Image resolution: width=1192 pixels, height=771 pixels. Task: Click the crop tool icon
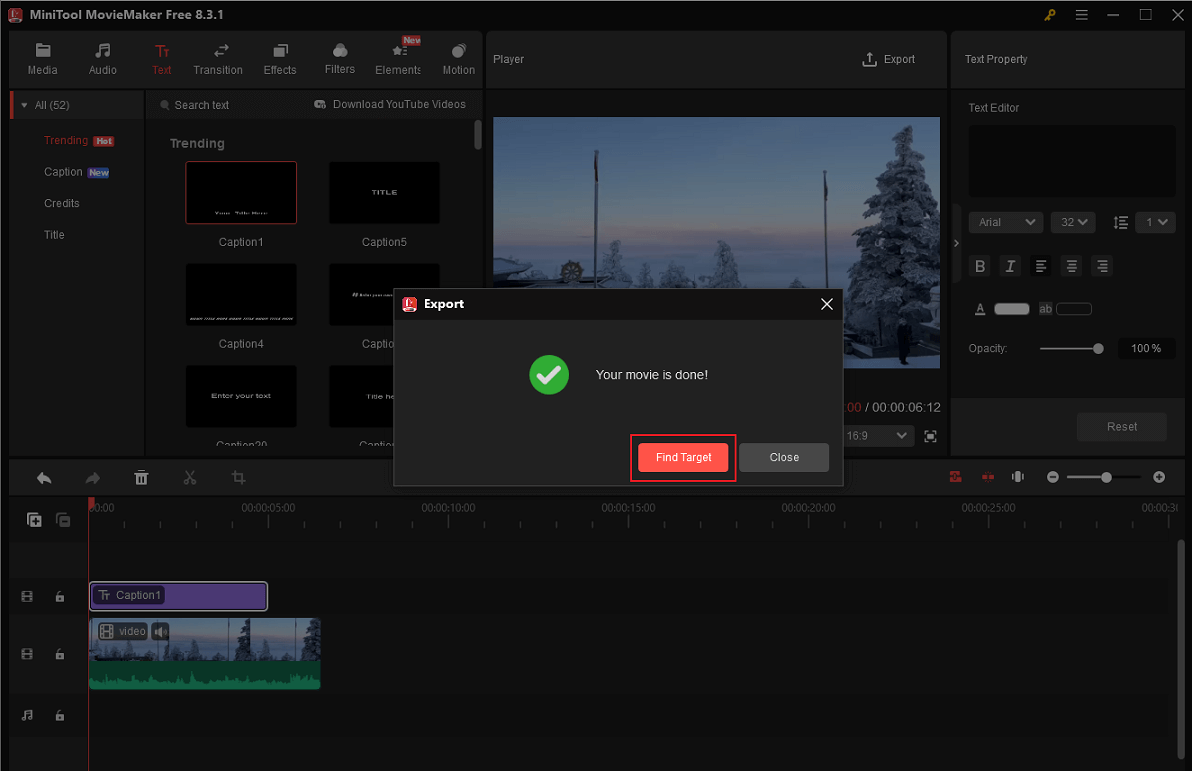point(238,478)
